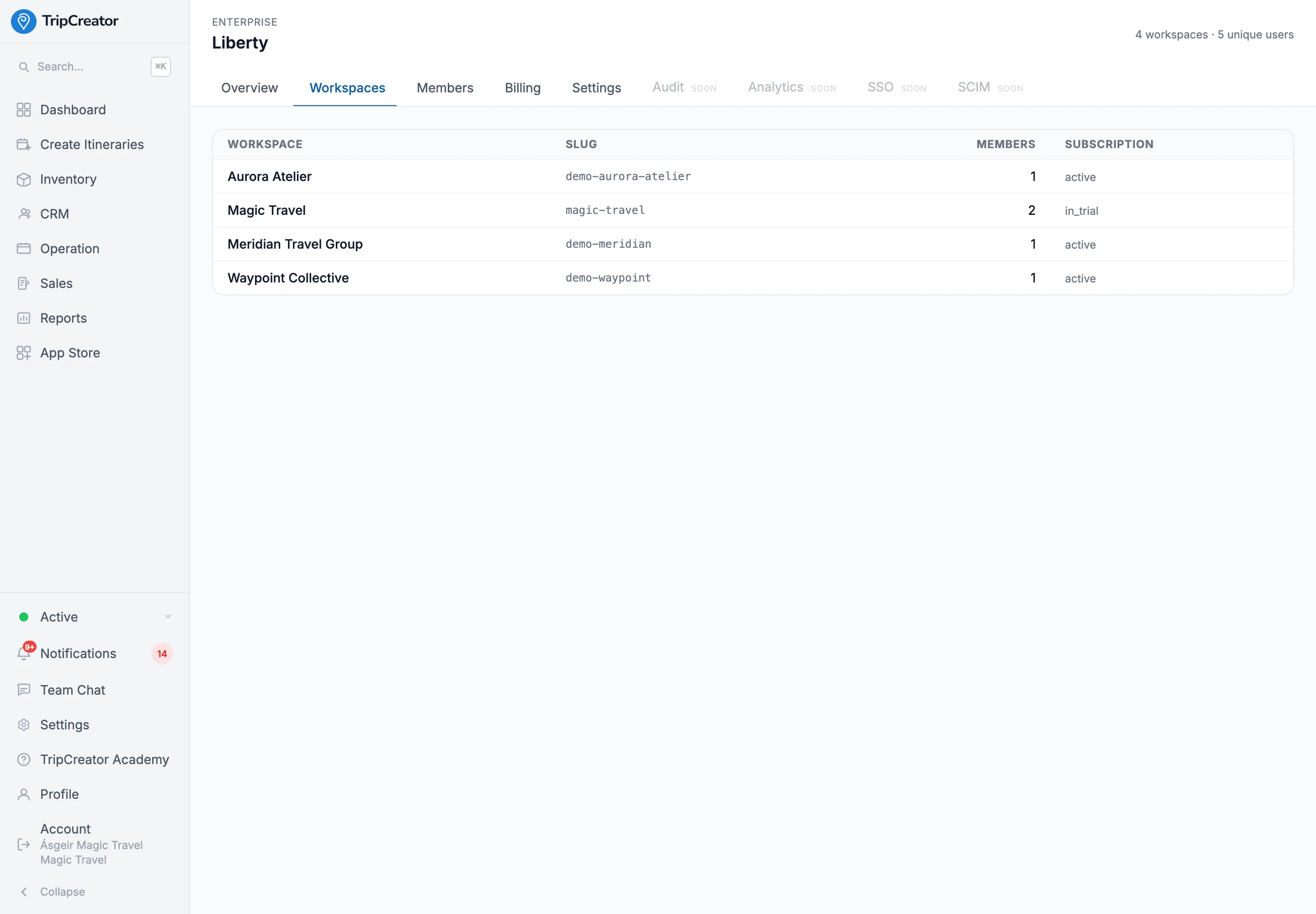Click slug demo-waypoint
Viewport: 1316px width, 914px height.
[x=608, y=278]
